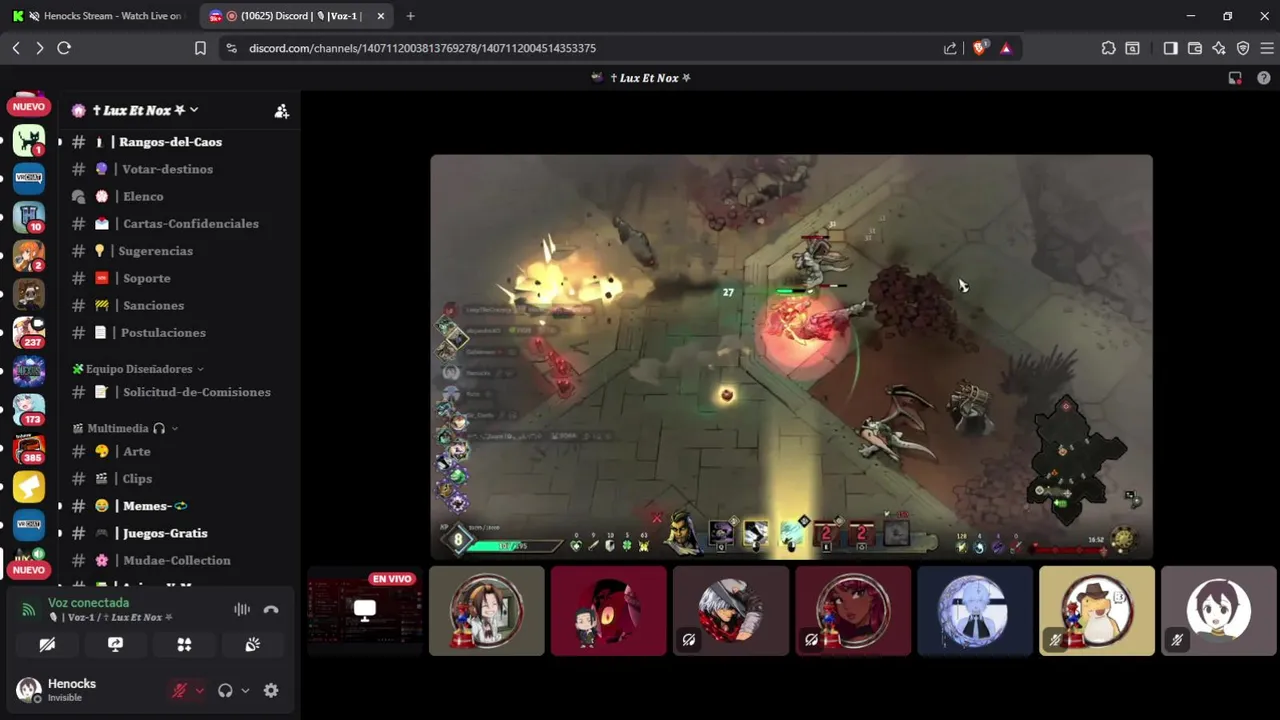Share this page icon in address bar
Screen dimensions: 1280x720
point(950,48)
